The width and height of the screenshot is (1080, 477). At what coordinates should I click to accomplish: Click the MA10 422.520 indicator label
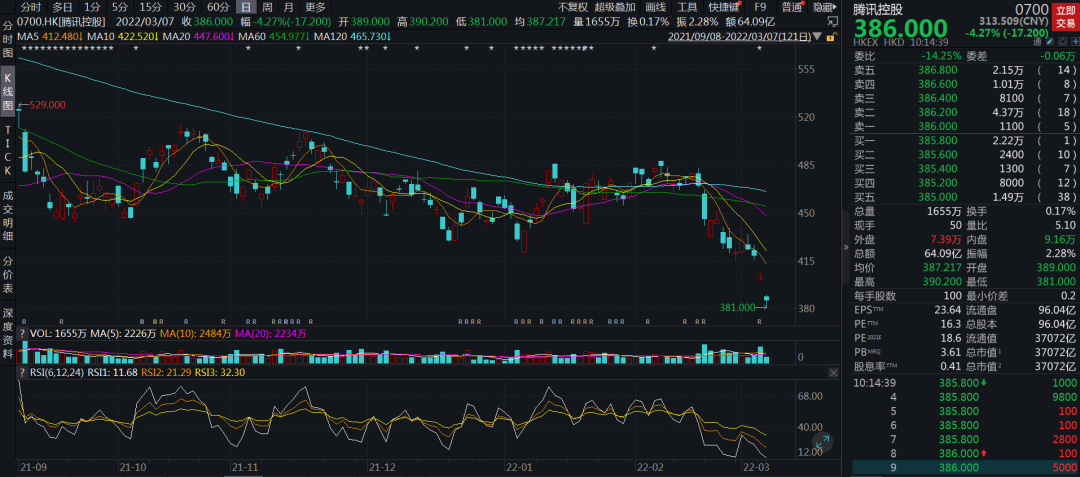click(121, 36)
